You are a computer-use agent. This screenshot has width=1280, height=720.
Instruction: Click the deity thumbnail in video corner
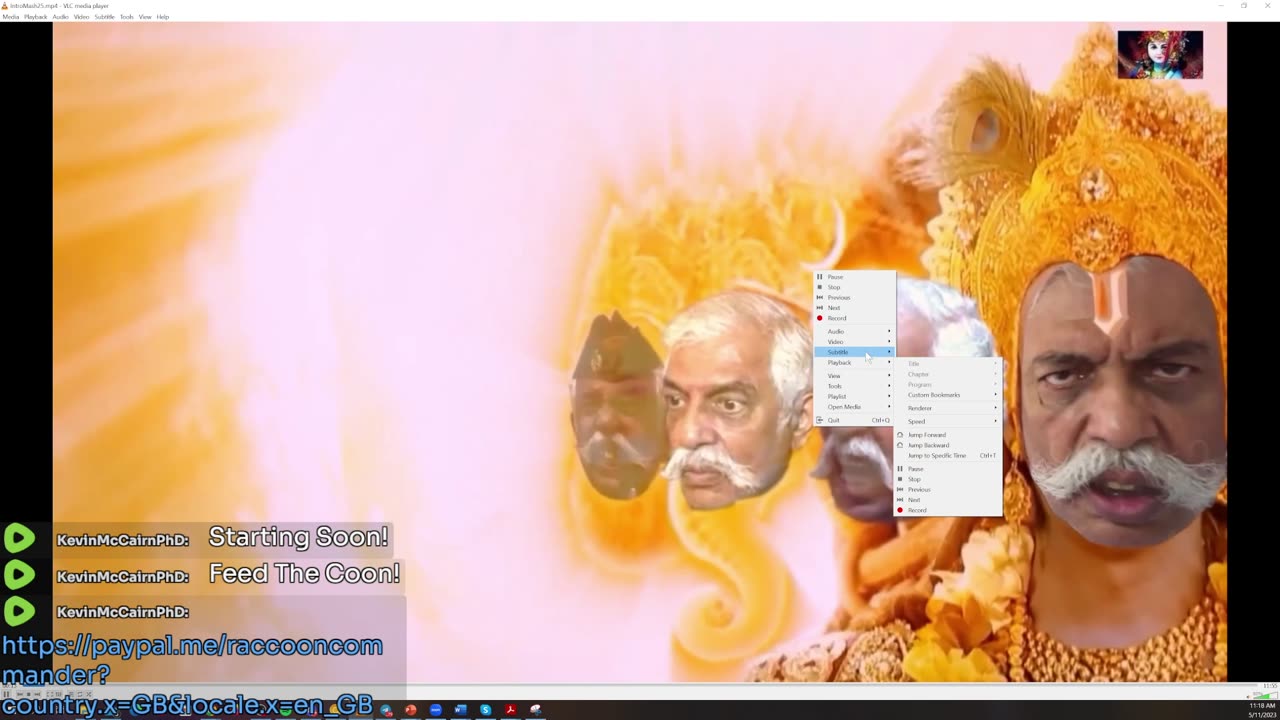point(1160,54)
